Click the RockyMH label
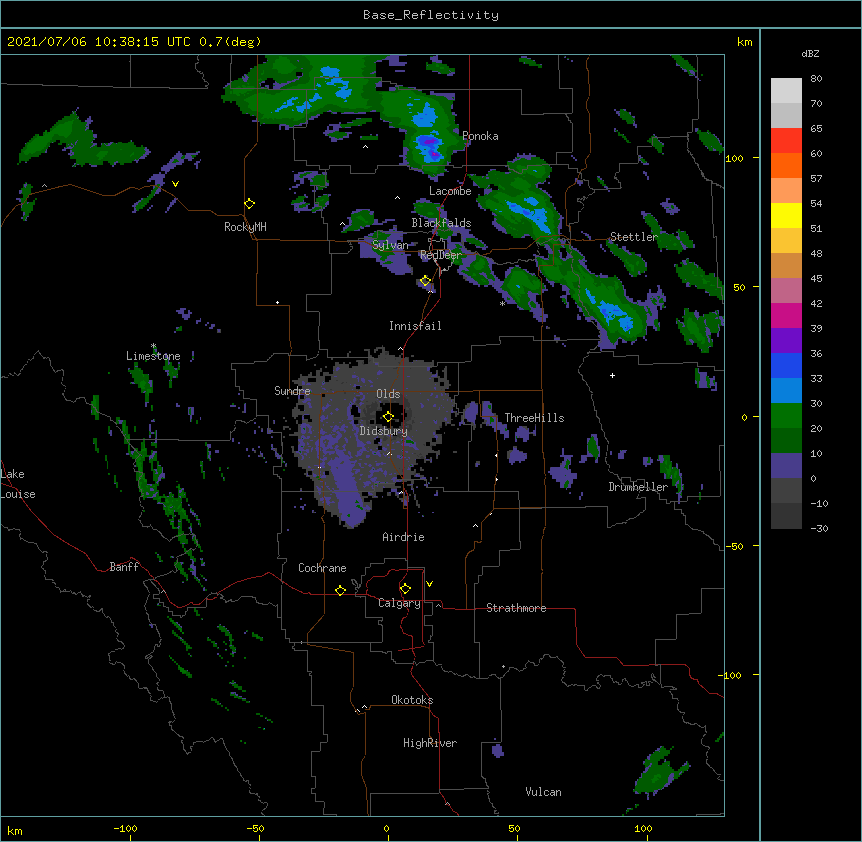 [x=245, y=227]
